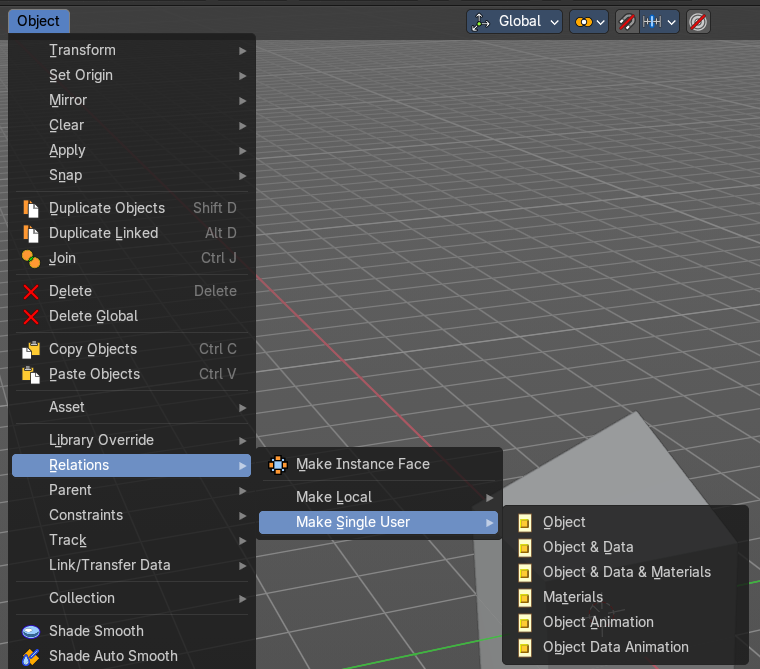Screen dimensions: 760x669
Task: Choose Object Animation single user option
Action: tap(625, 622)
